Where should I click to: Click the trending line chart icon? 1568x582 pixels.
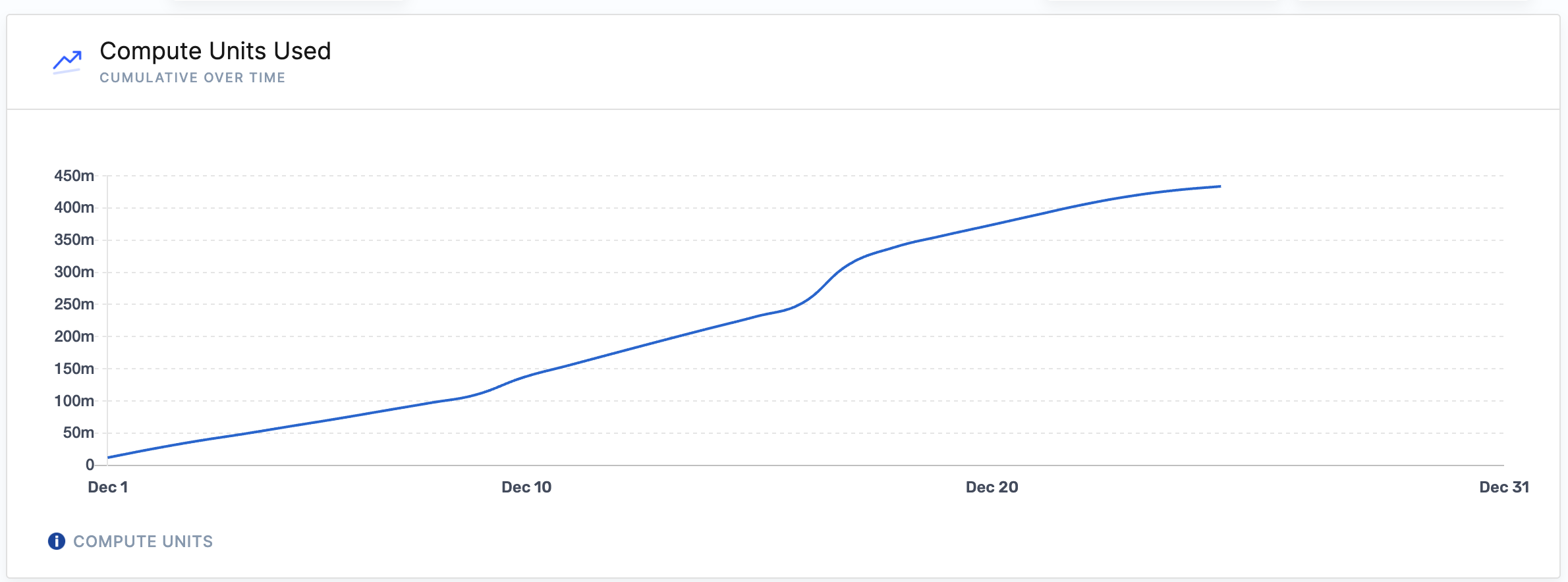click(x=67, y=62)
